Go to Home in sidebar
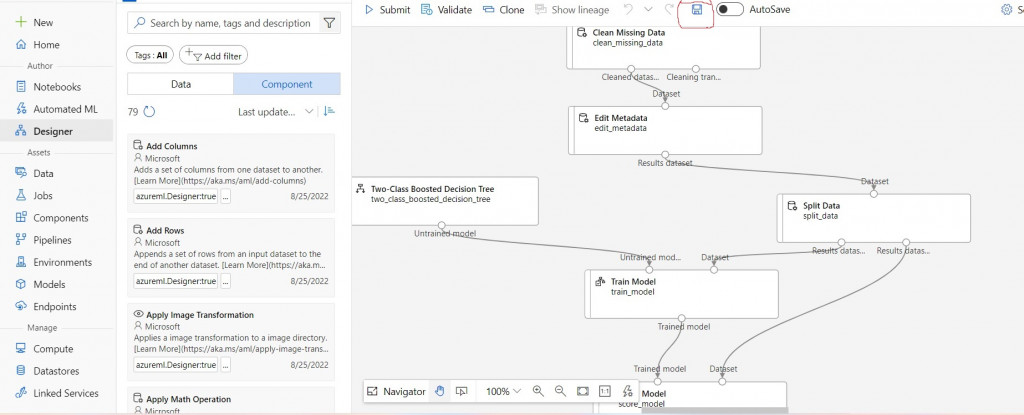The width and height of the screenshot is (1024, 415). (38, 44)
